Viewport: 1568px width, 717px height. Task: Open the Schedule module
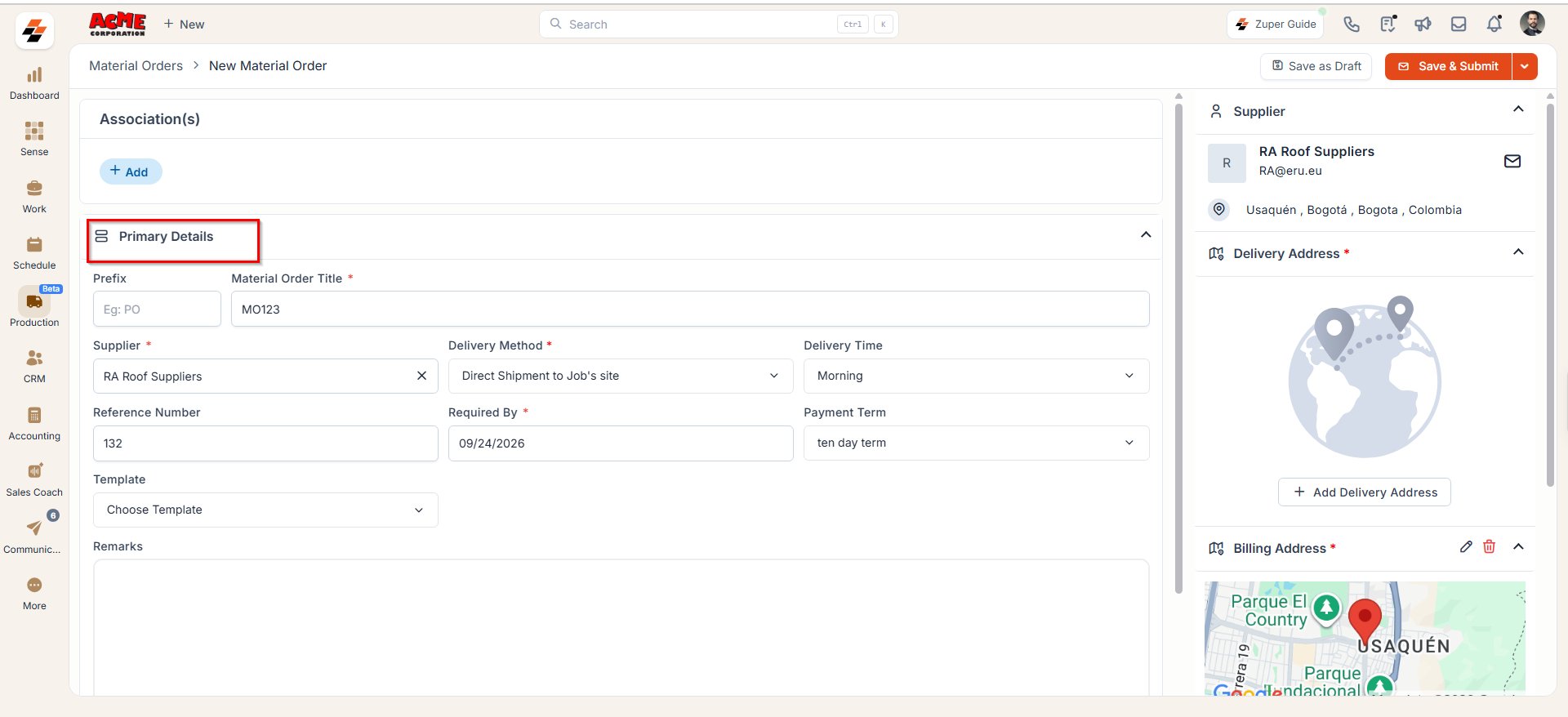click(34, 253)
